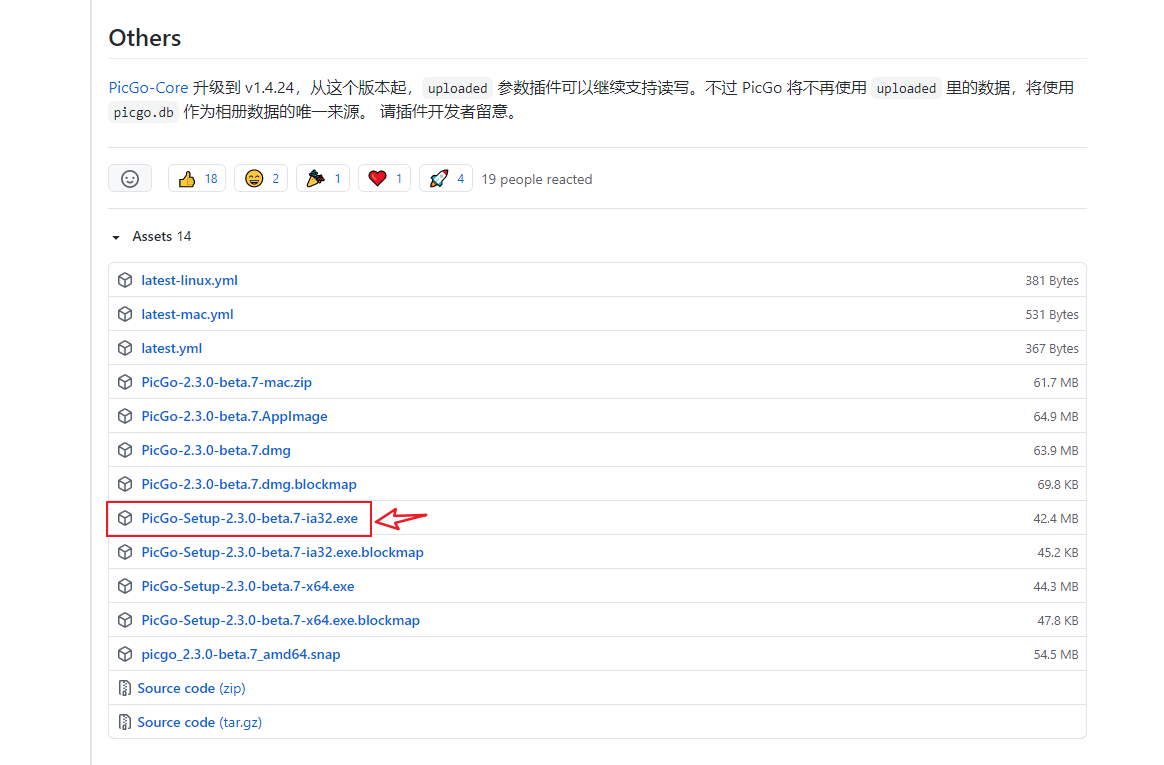Download PicGo-2.3.0-beta.7.dmg
This screenshot has height=765, width=1164.
coord(216,450)
